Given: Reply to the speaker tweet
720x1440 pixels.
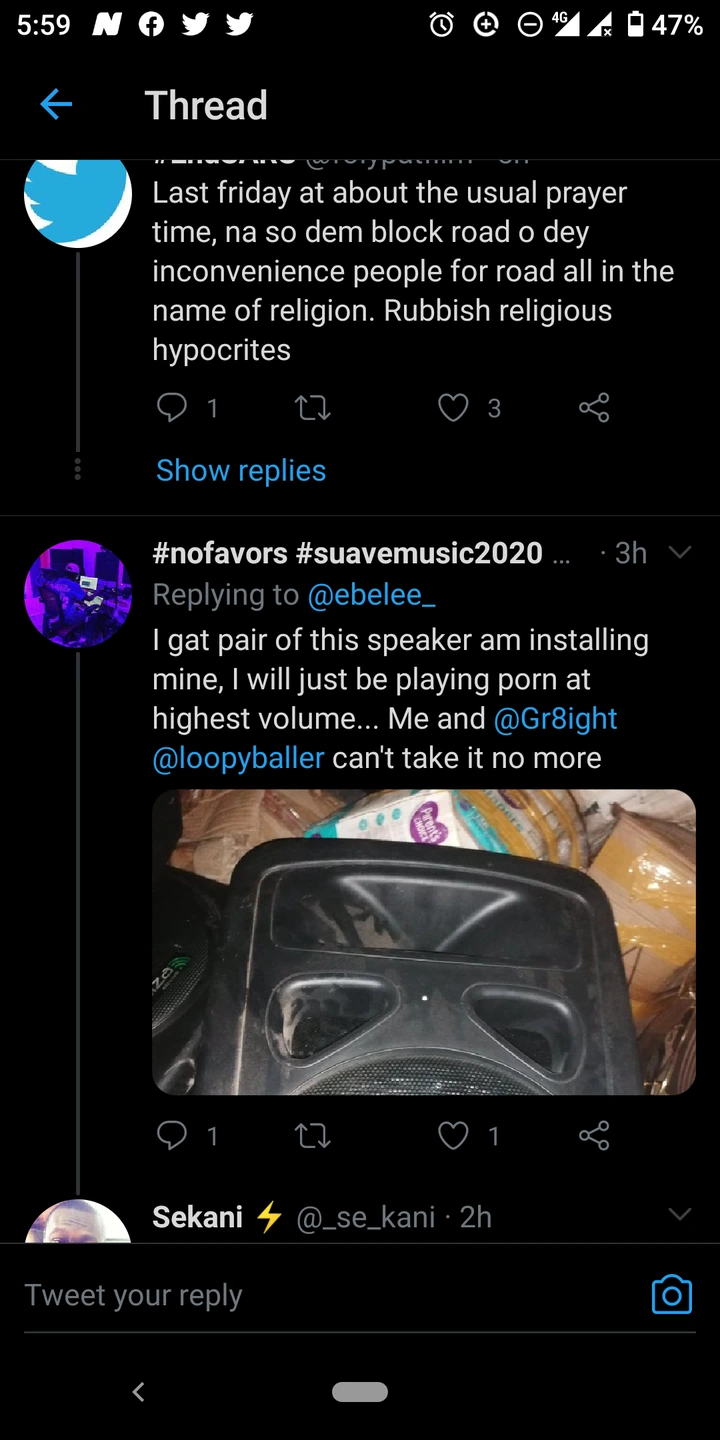Looking at the screenshot, I should 173,1135.
